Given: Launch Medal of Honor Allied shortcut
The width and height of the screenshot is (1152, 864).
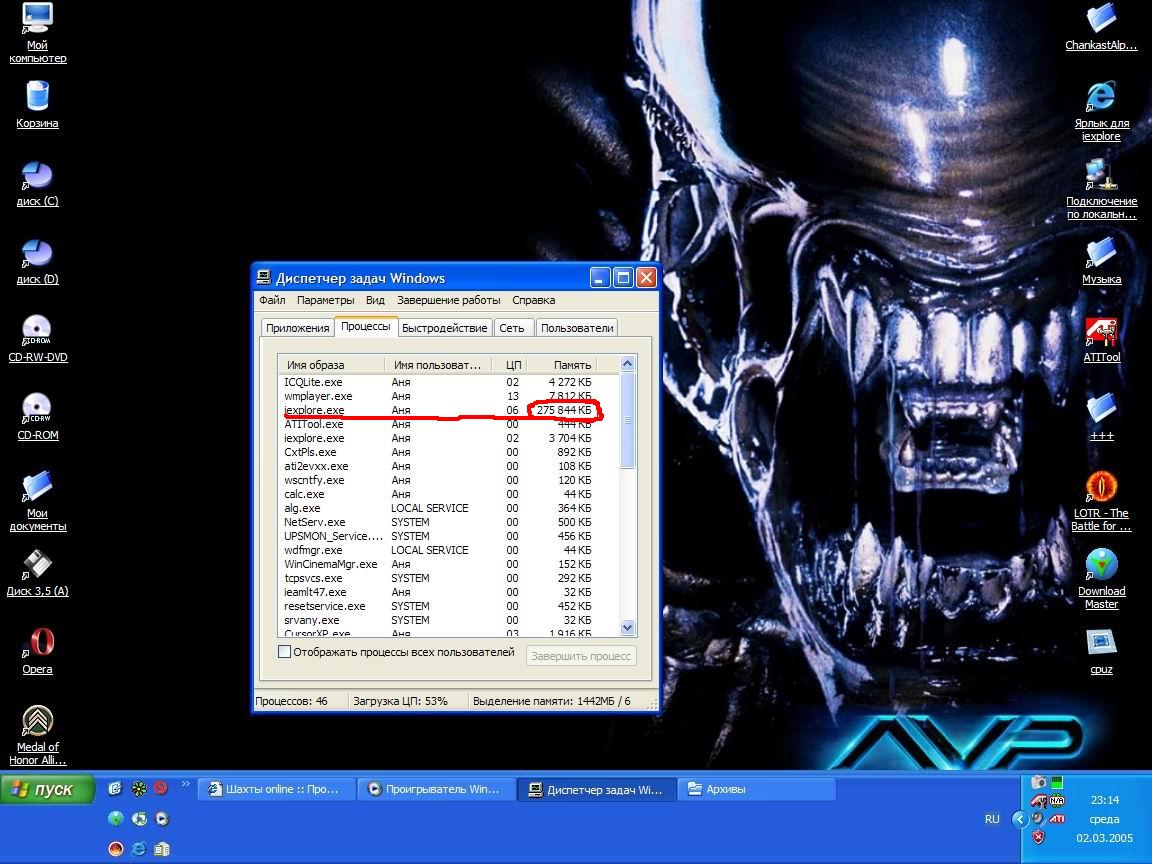Looking at the screenshot, I should [x=37, y=735].
